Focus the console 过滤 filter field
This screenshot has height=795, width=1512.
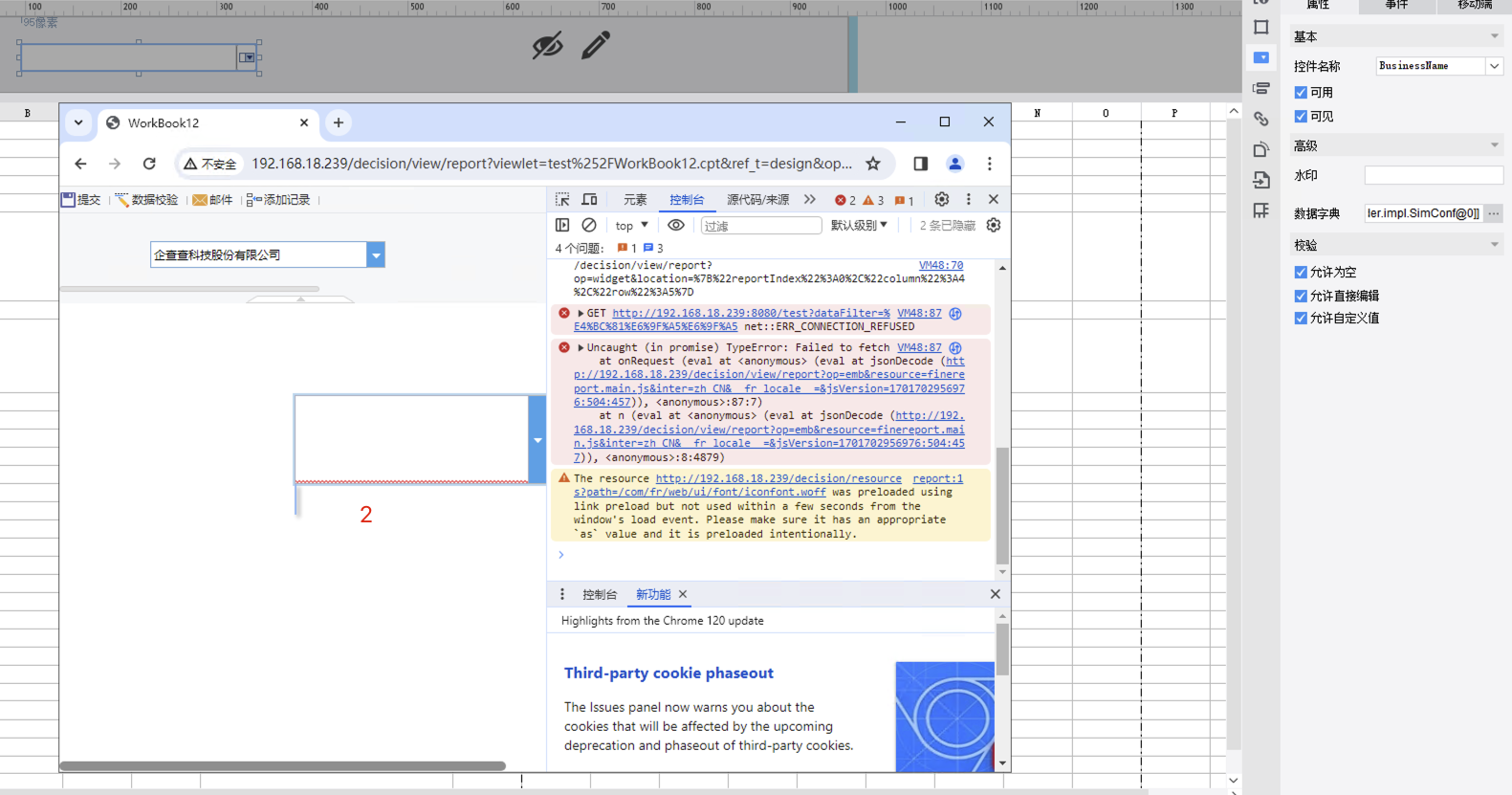pyautogui.click(x=761, y=225)
